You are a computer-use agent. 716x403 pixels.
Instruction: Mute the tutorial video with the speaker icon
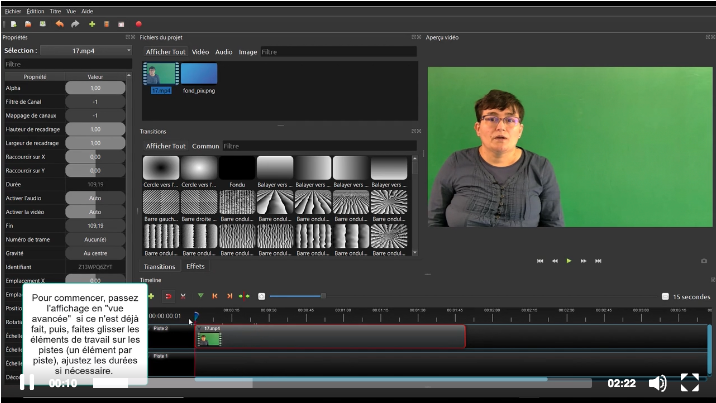tap(658, 383)
